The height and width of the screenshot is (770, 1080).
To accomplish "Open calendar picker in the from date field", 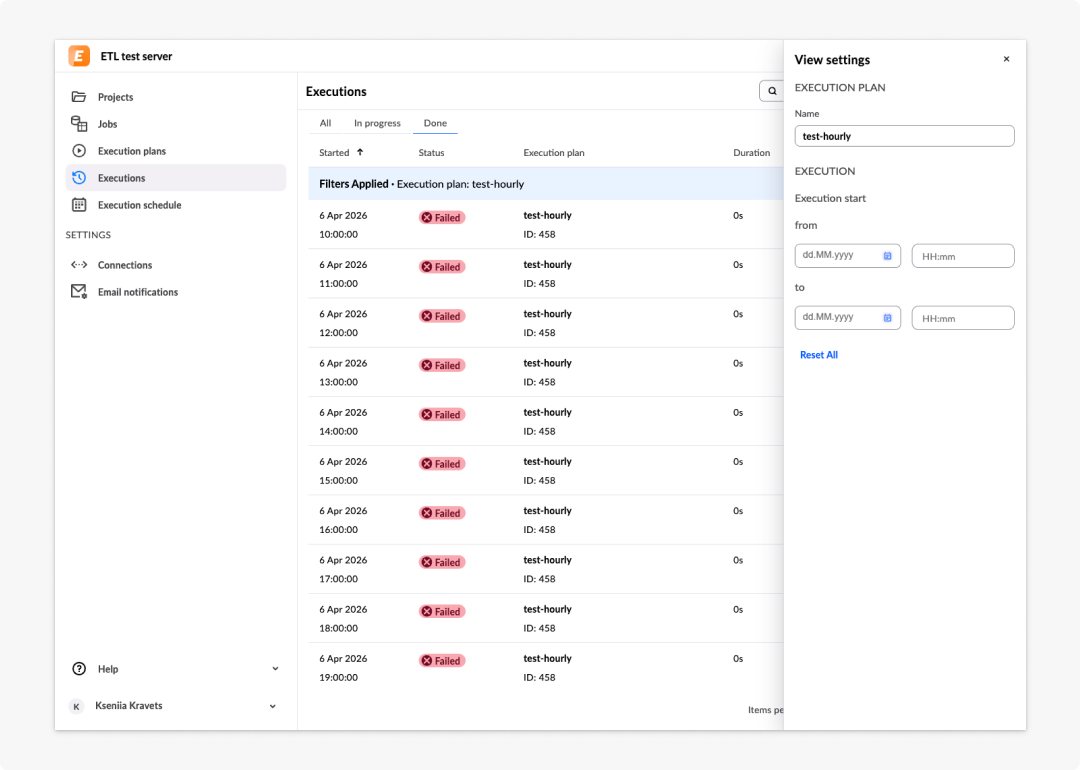I will 887,256.
